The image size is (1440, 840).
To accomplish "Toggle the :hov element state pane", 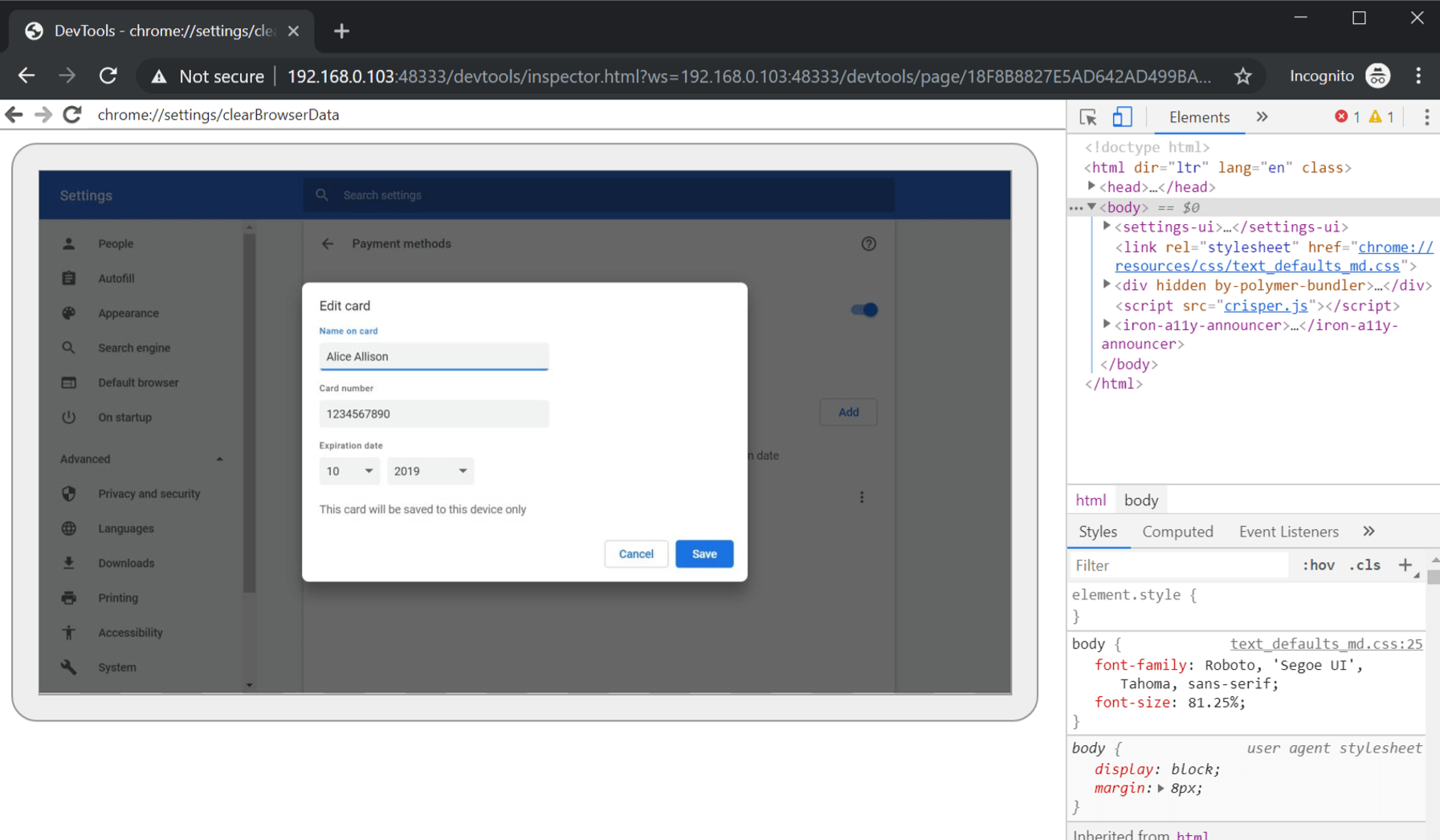I will coord(1318,565).
